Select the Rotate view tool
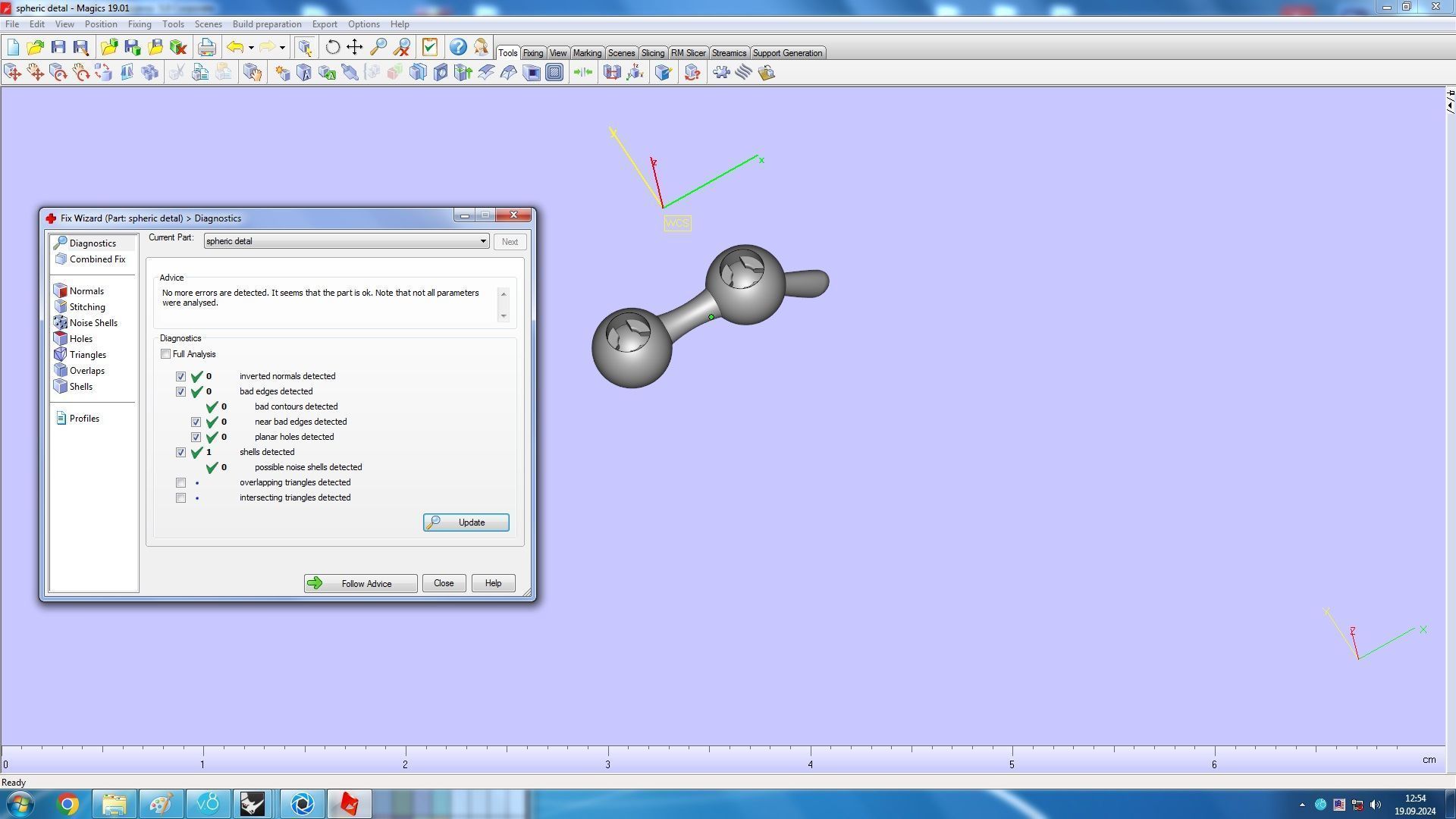Screen dimensions: 1456x819 332,48
